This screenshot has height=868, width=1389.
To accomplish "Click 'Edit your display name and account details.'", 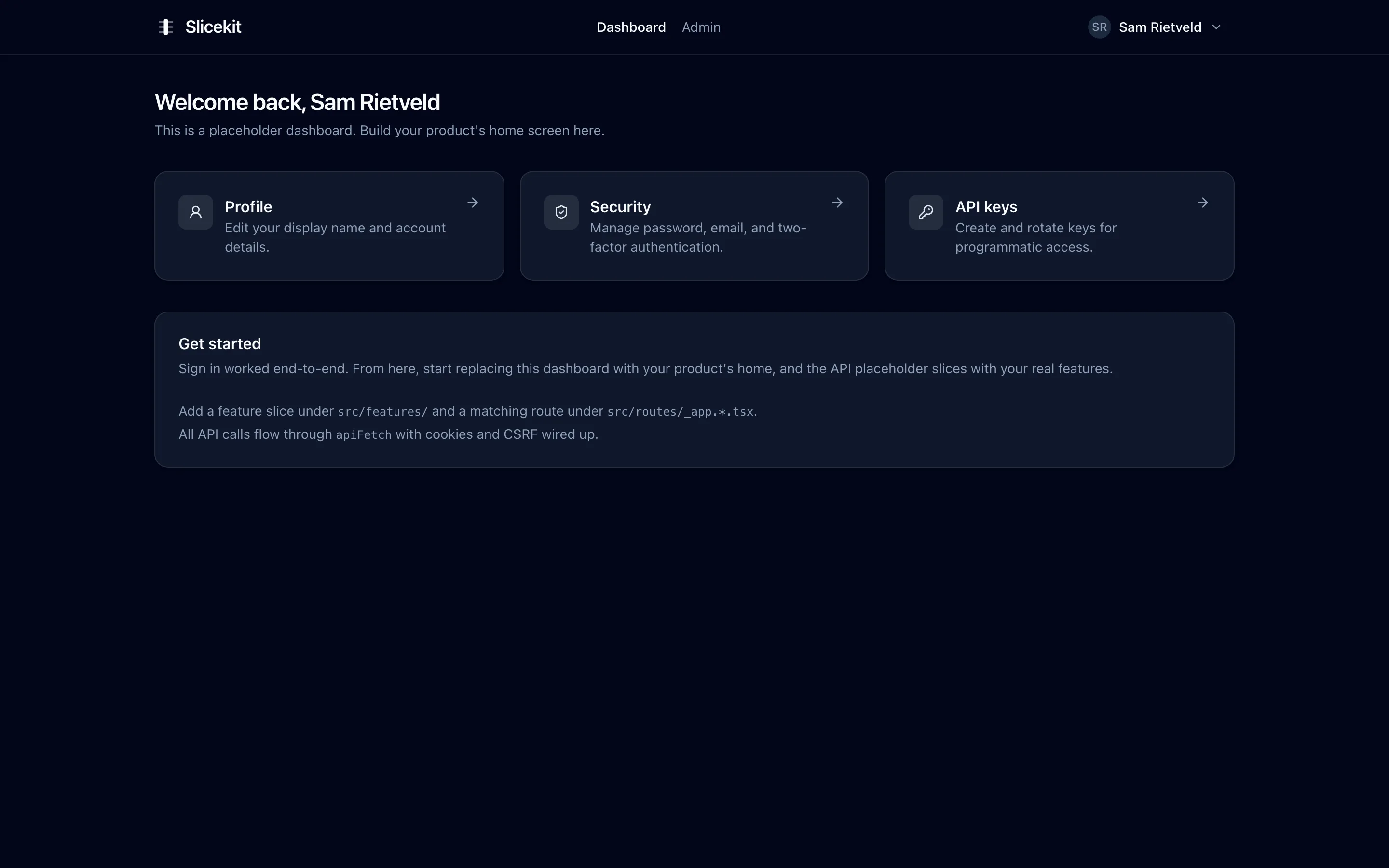I will click(335, 238).
